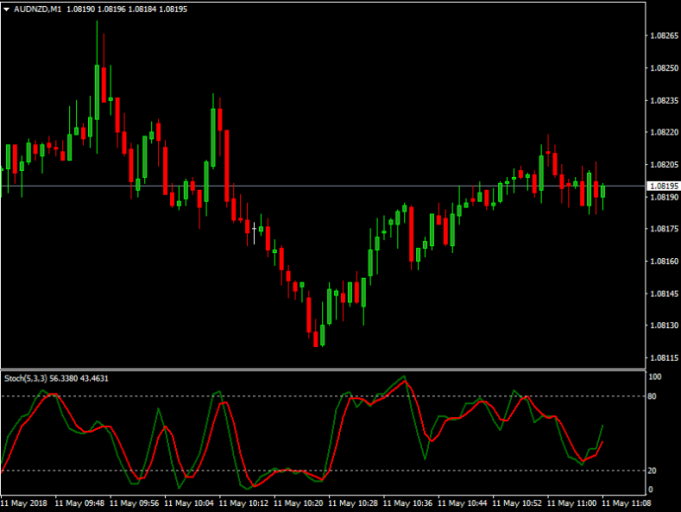
Task: Click the 11 May 09:48 time label
Action: click(82, 503)
